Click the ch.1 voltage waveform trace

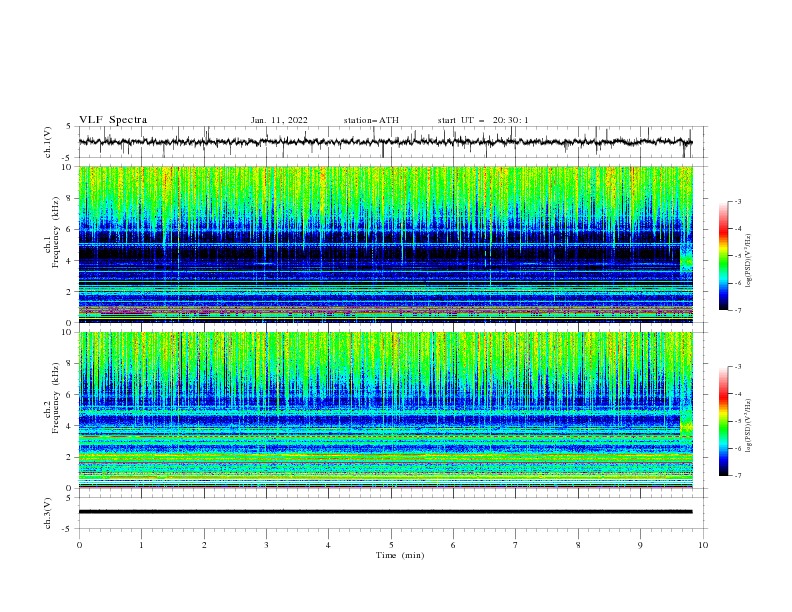point(385,142)
